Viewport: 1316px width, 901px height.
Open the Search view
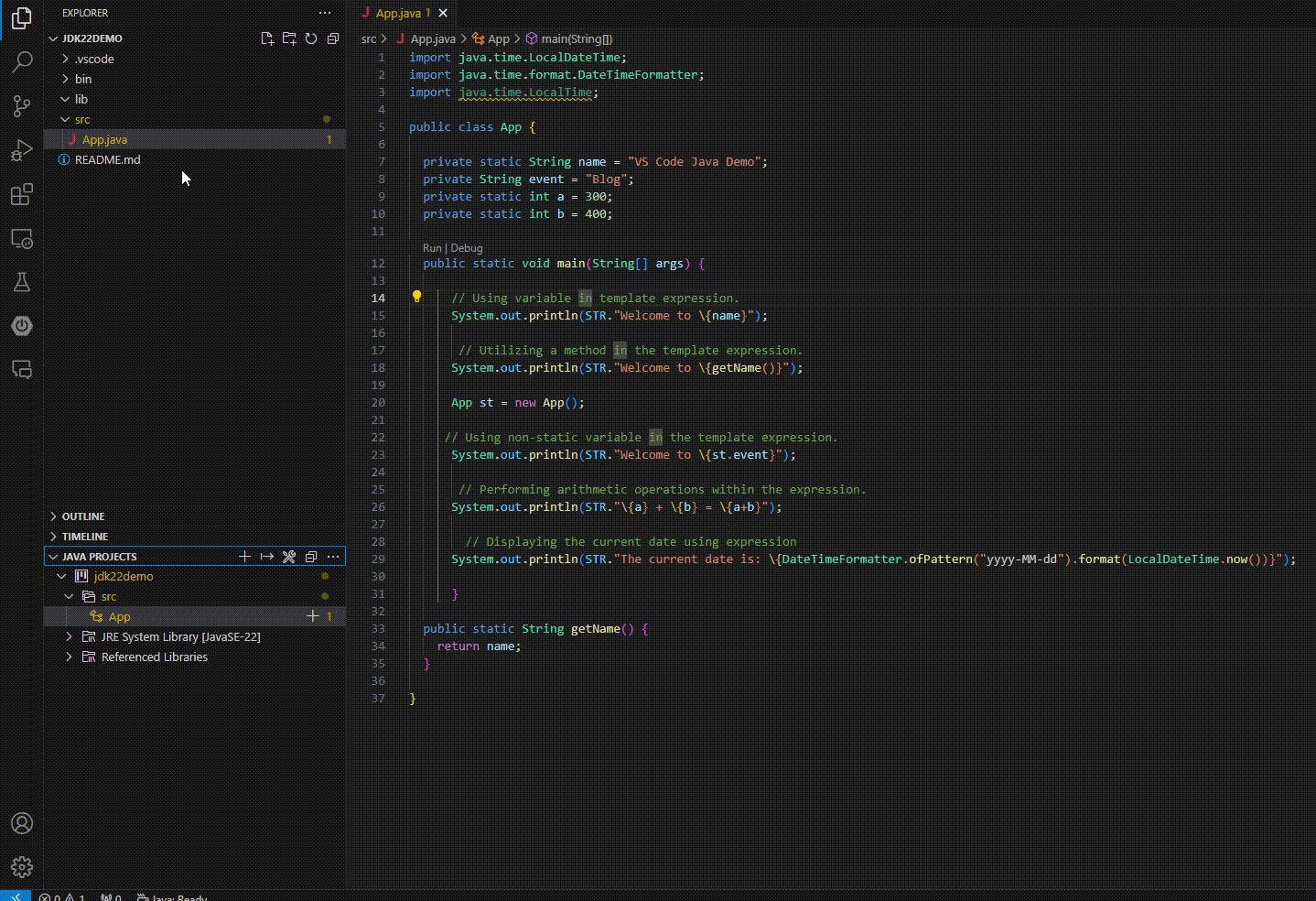21,61
